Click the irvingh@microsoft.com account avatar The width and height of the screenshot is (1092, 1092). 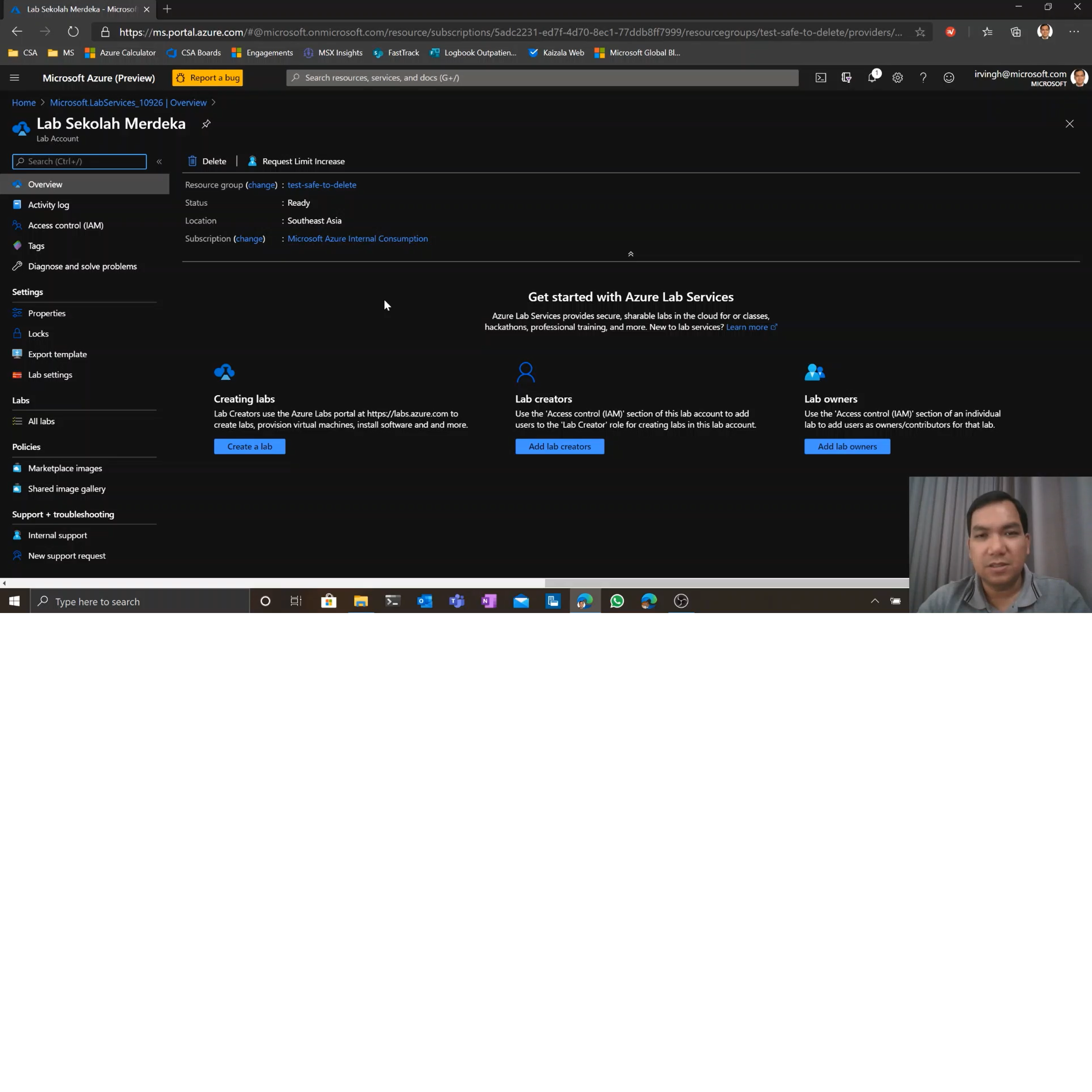1079,77
